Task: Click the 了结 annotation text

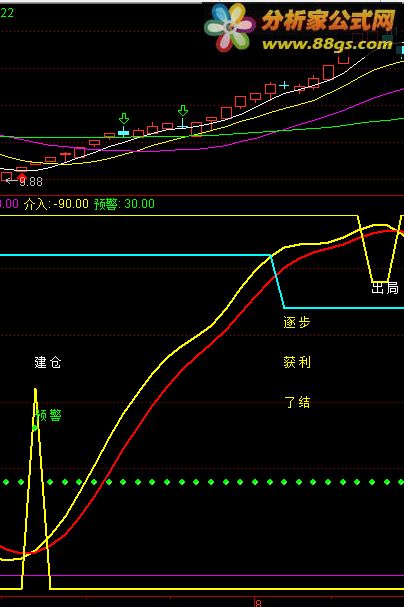Action: pos(298,402)
